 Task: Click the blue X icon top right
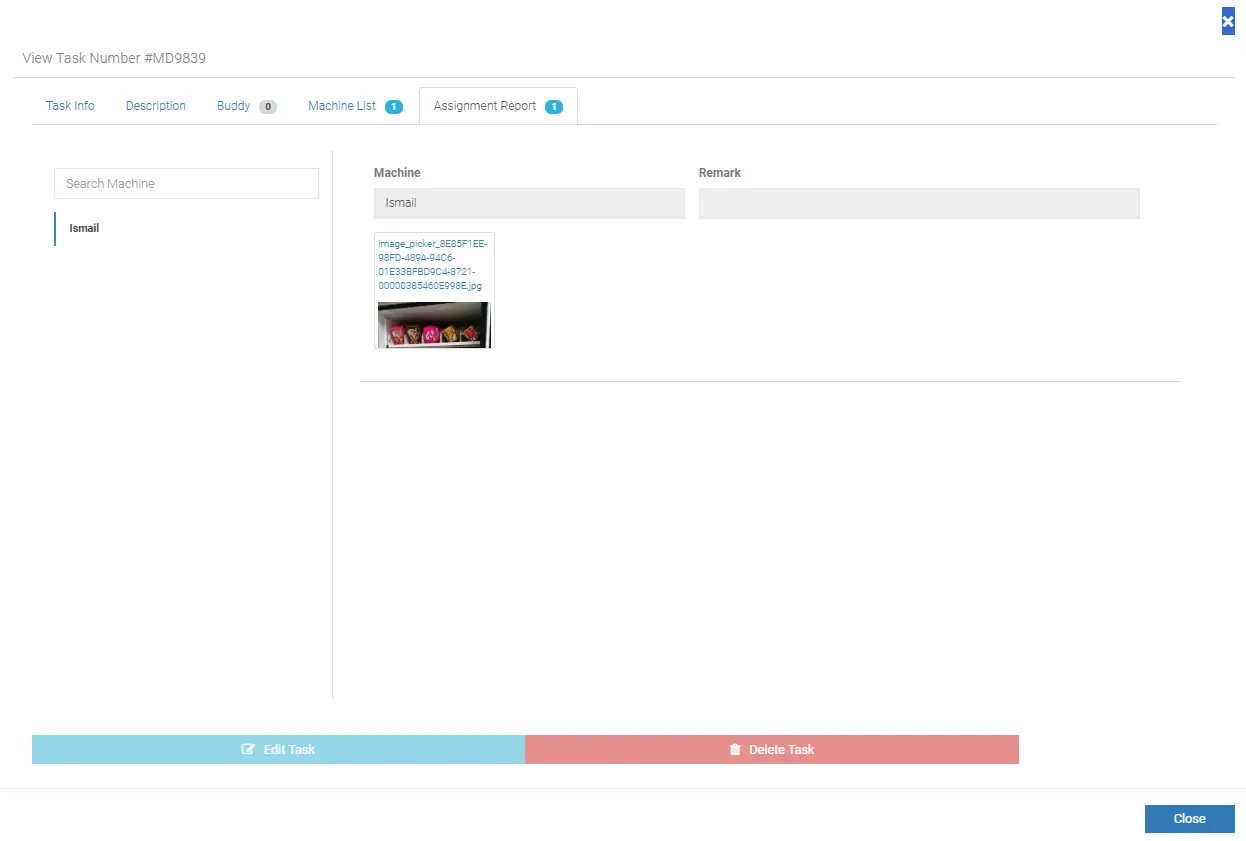click(x=1227, y=21)
